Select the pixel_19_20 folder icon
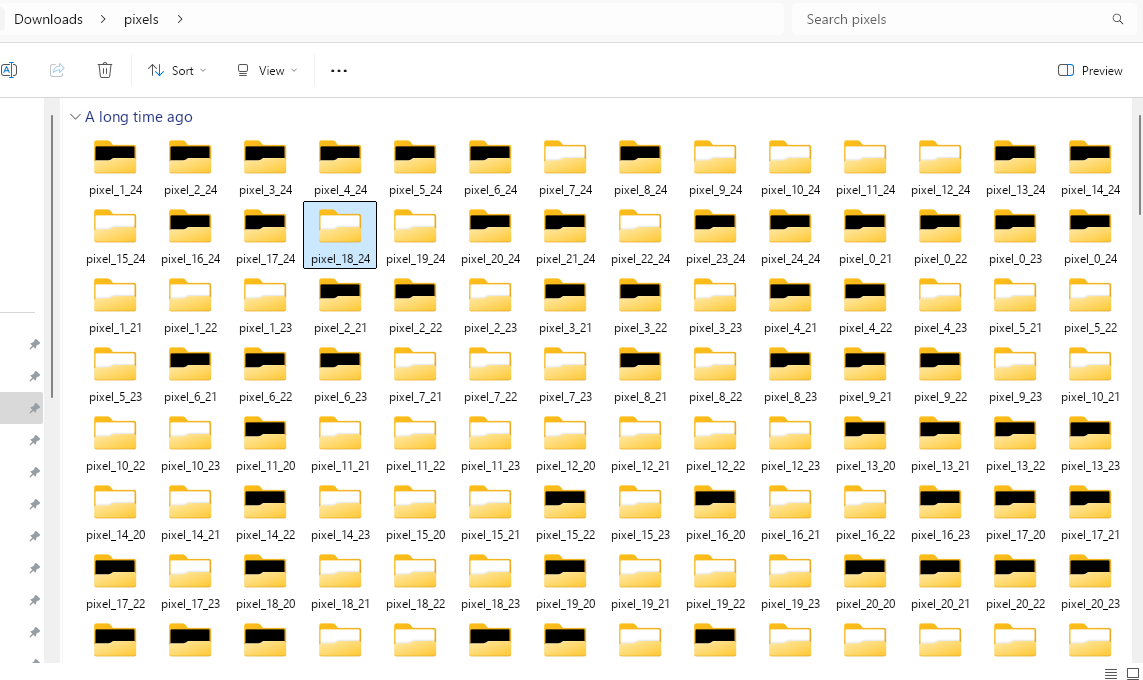 pyautogui.click(x=565, y=571)
